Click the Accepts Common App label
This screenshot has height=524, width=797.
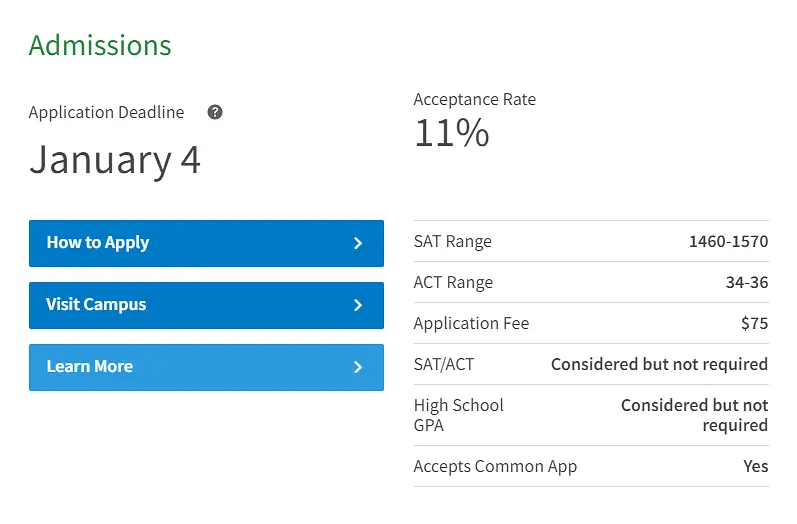coord(495,466)
